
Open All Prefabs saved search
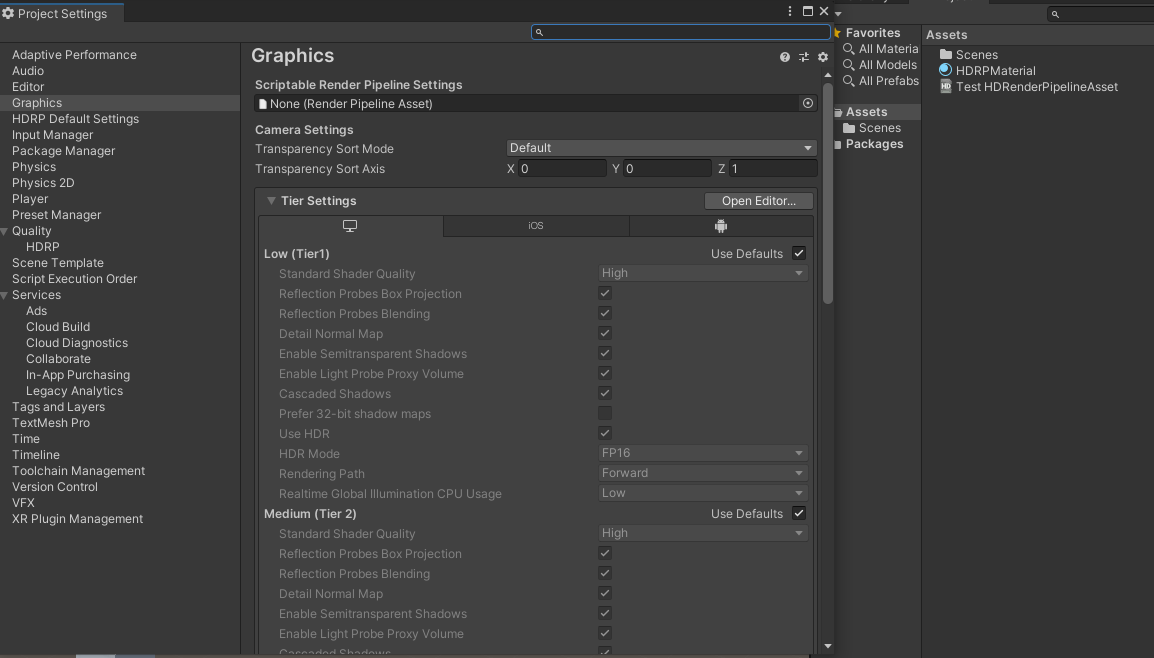click(881, 81)
